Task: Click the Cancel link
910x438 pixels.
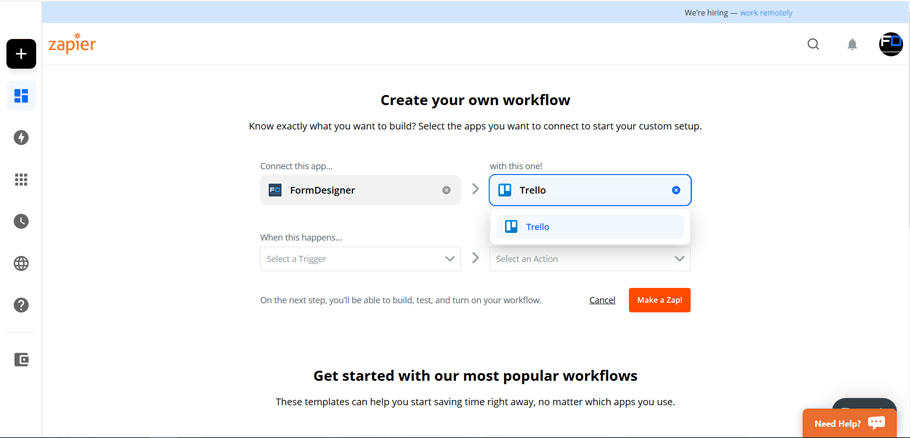Action: (x=602, y=300)
